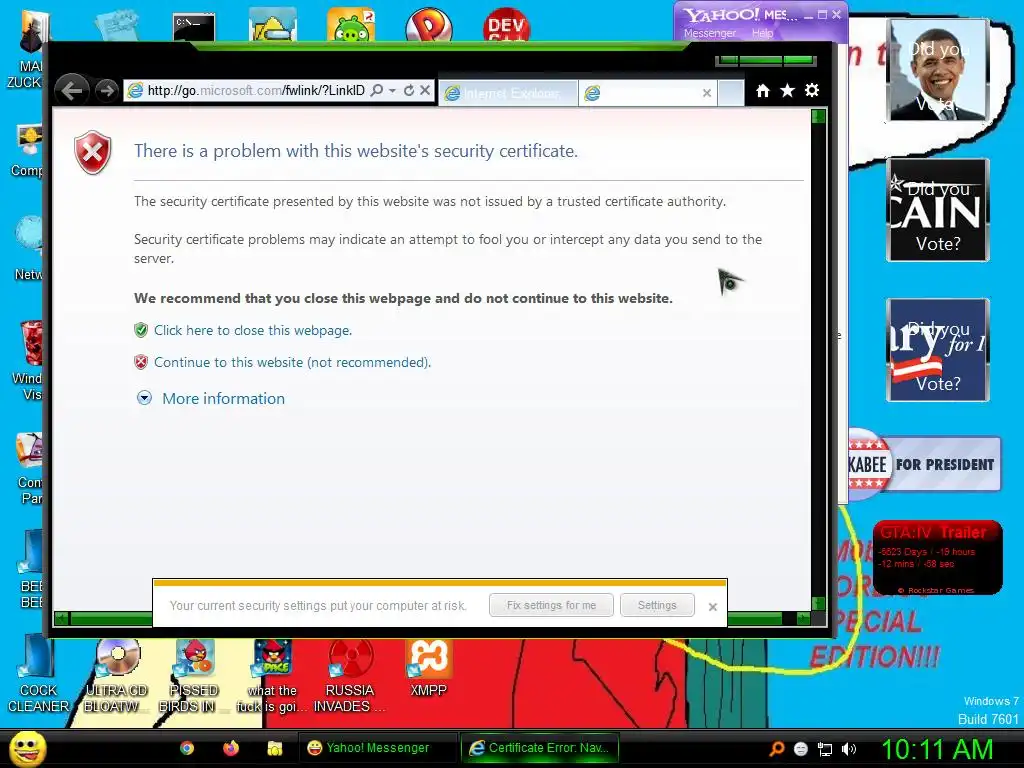
Task: Click the horizontal scrollbar left arrow
Action: pos(61,618)
